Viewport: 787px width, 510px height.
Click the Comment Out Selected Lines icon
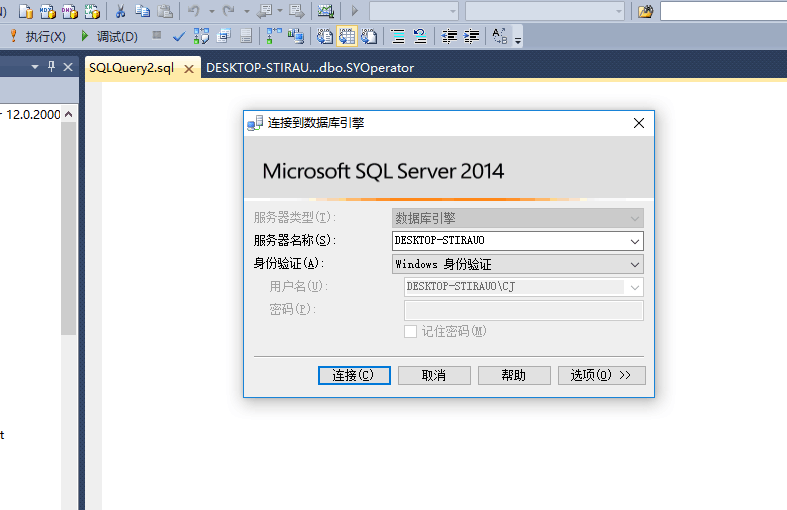[x=398, y=36]
